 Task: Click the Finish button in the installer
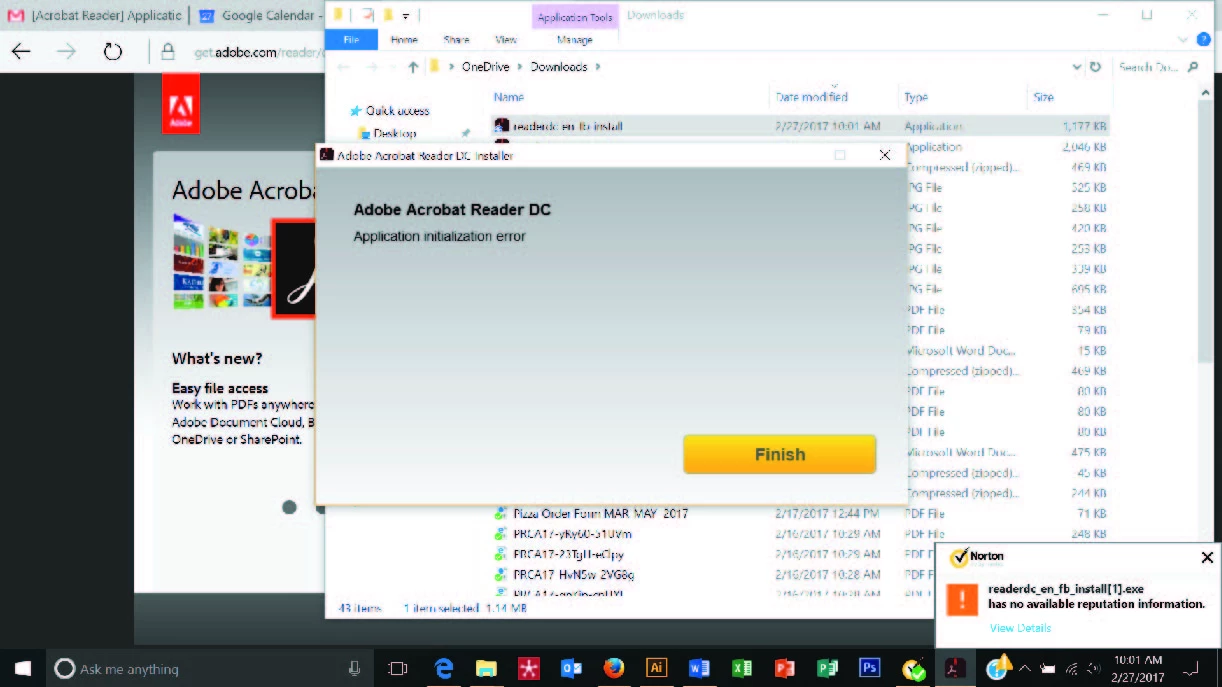point(780,454)
